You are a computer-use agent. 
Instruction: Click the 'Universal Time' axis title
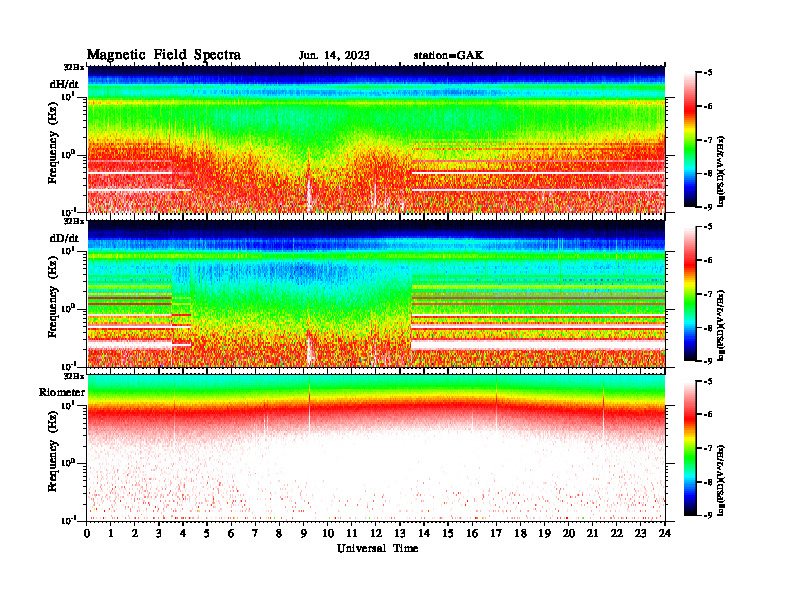(x=377, y=548)
